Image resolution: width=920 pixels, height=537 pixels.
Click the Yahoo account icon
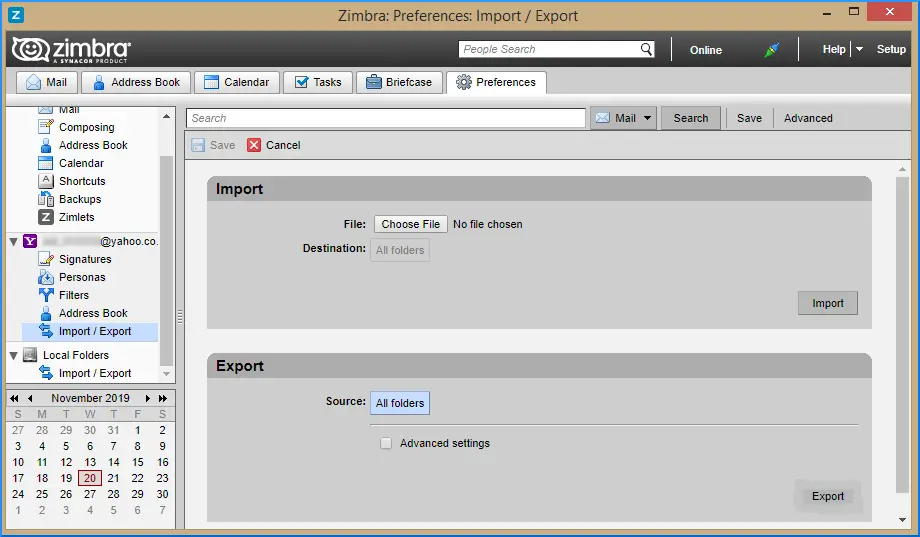point(30,241)
